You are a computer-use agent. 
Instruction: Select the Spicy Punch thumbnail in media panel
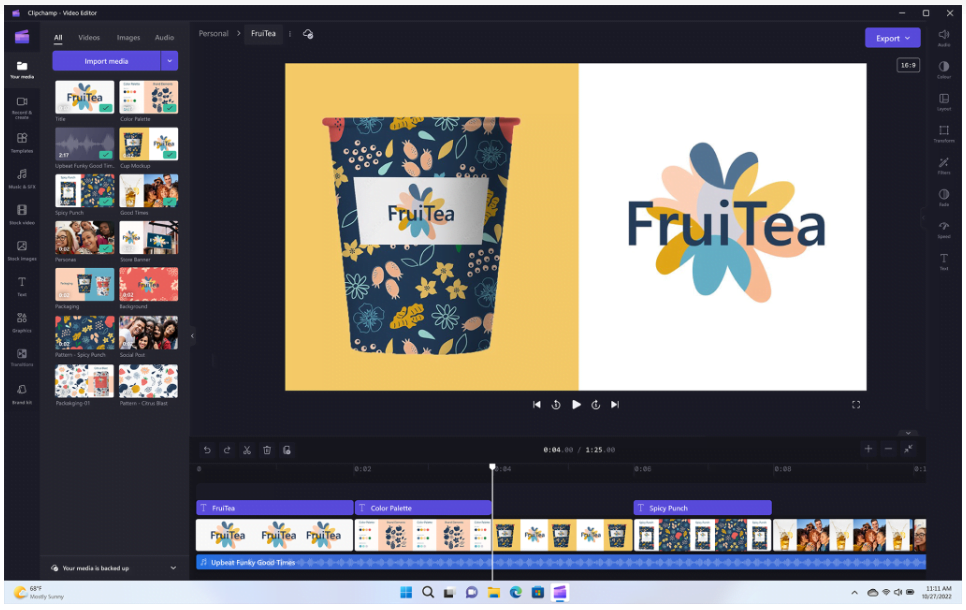point(84,190)
